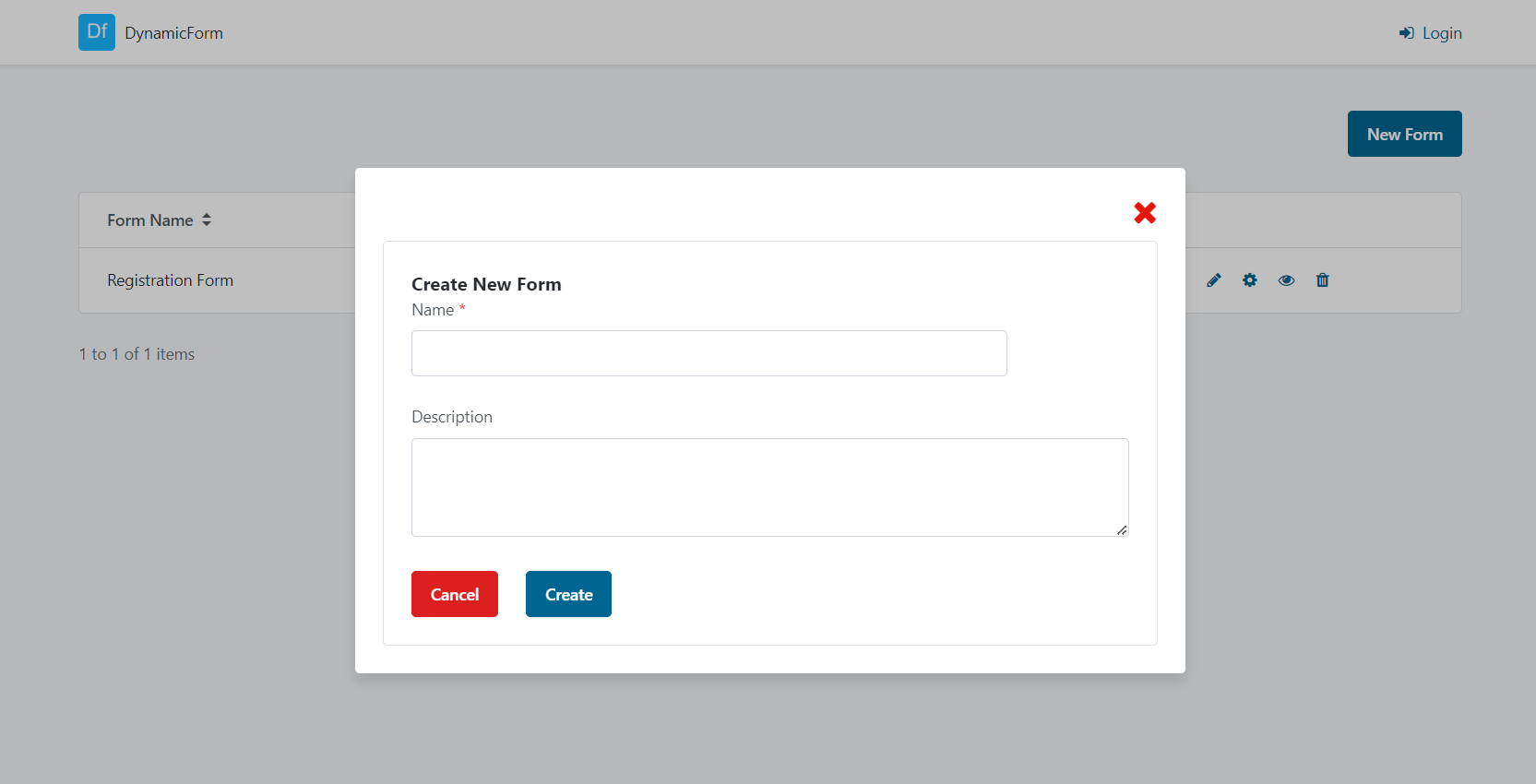Click the Description textarea resize handle
This screenshot has height=784, width=1536.
tap(1122, 529)
